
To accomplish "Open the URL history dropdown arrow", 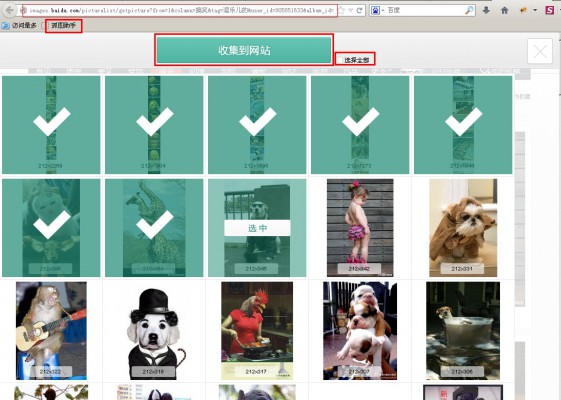I will [x=351, y=10].
